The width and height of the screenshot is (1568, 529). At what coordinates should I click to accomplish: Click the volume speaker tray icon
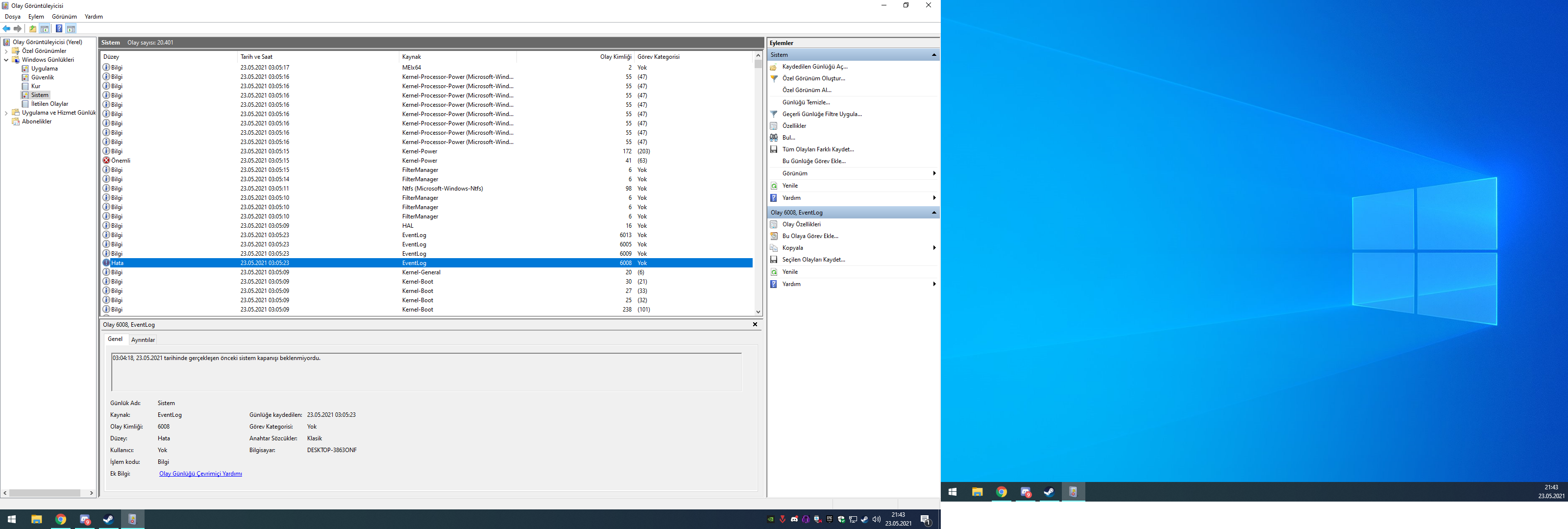click(877, 519)
